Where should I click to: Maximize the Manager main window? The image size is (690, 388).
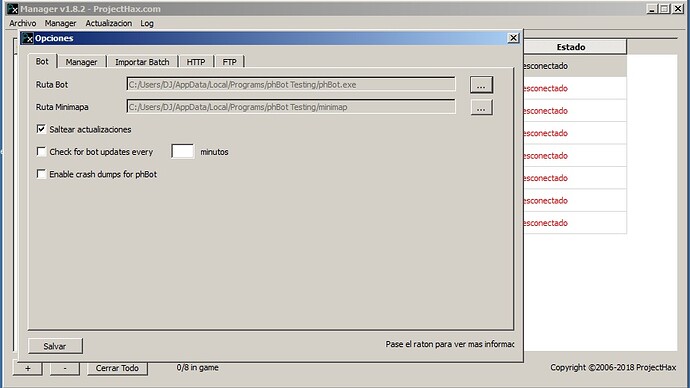[x=665, y=9]
